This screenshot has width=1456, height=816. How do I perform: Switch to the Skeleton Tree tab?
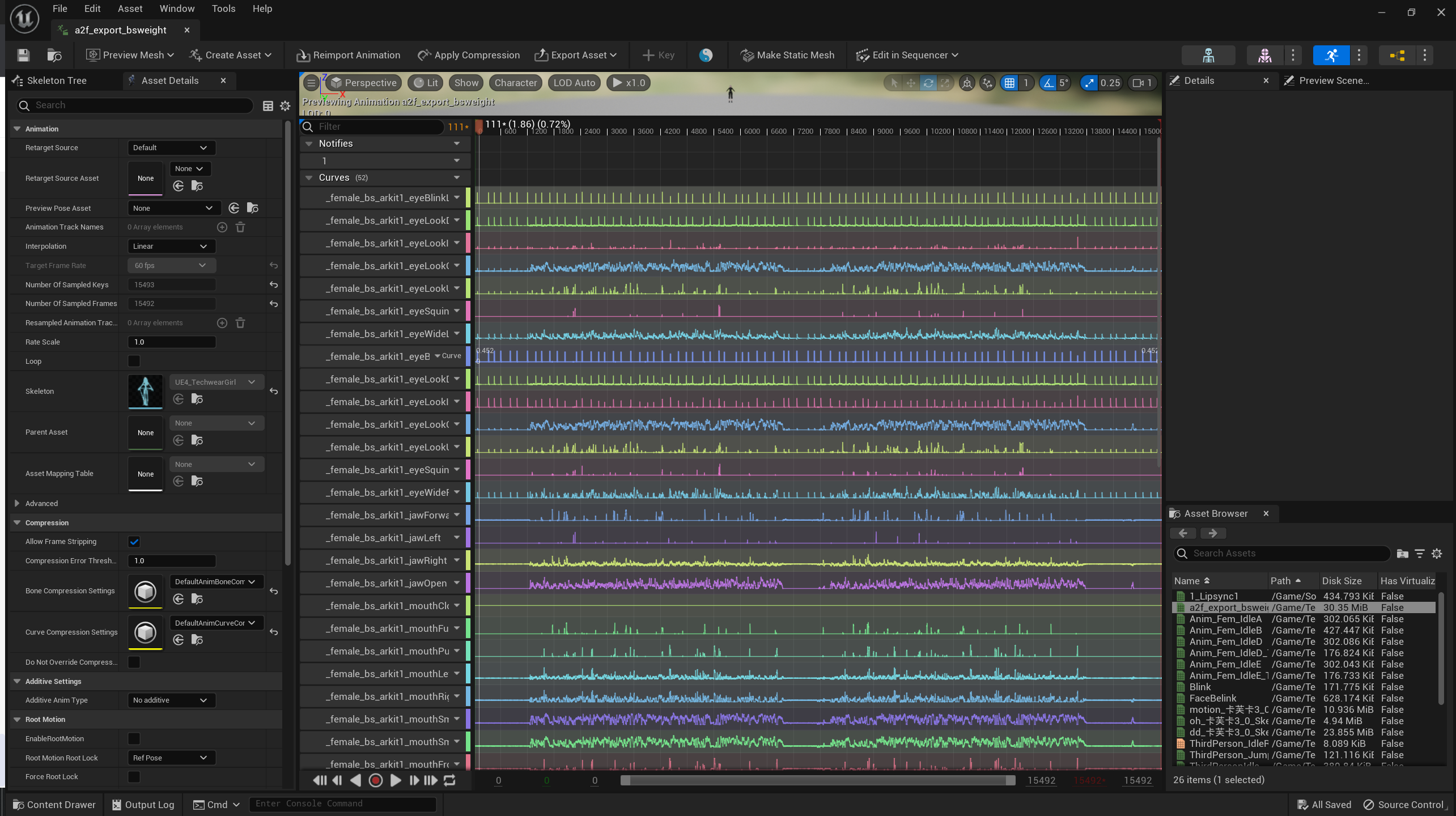coord(57,80)
